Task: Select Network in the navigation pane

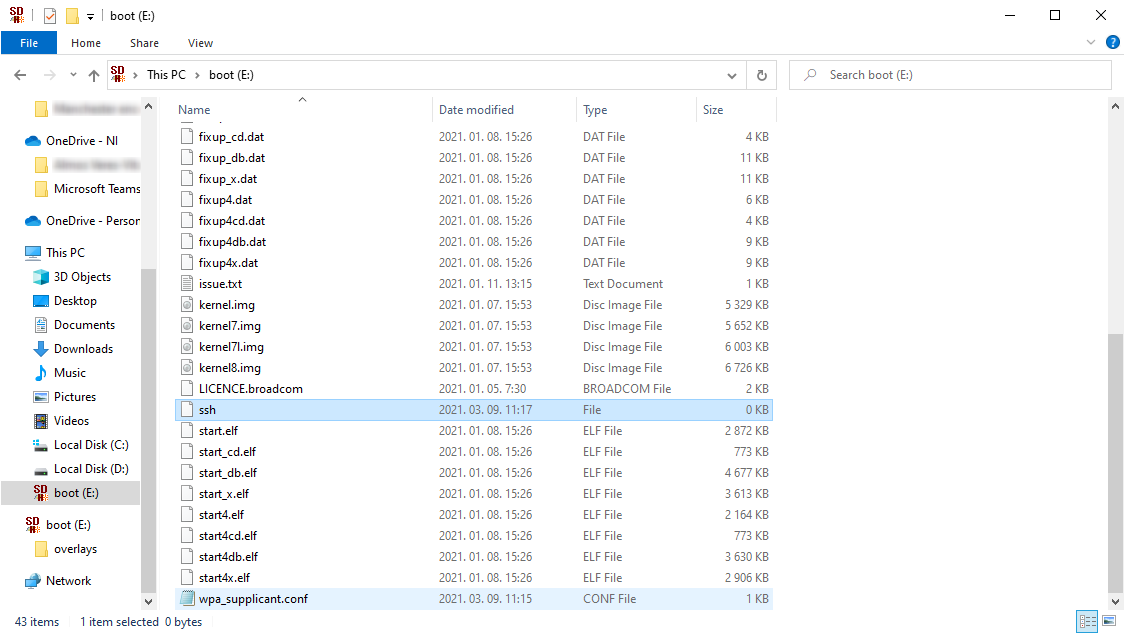Action: [68, 581]
